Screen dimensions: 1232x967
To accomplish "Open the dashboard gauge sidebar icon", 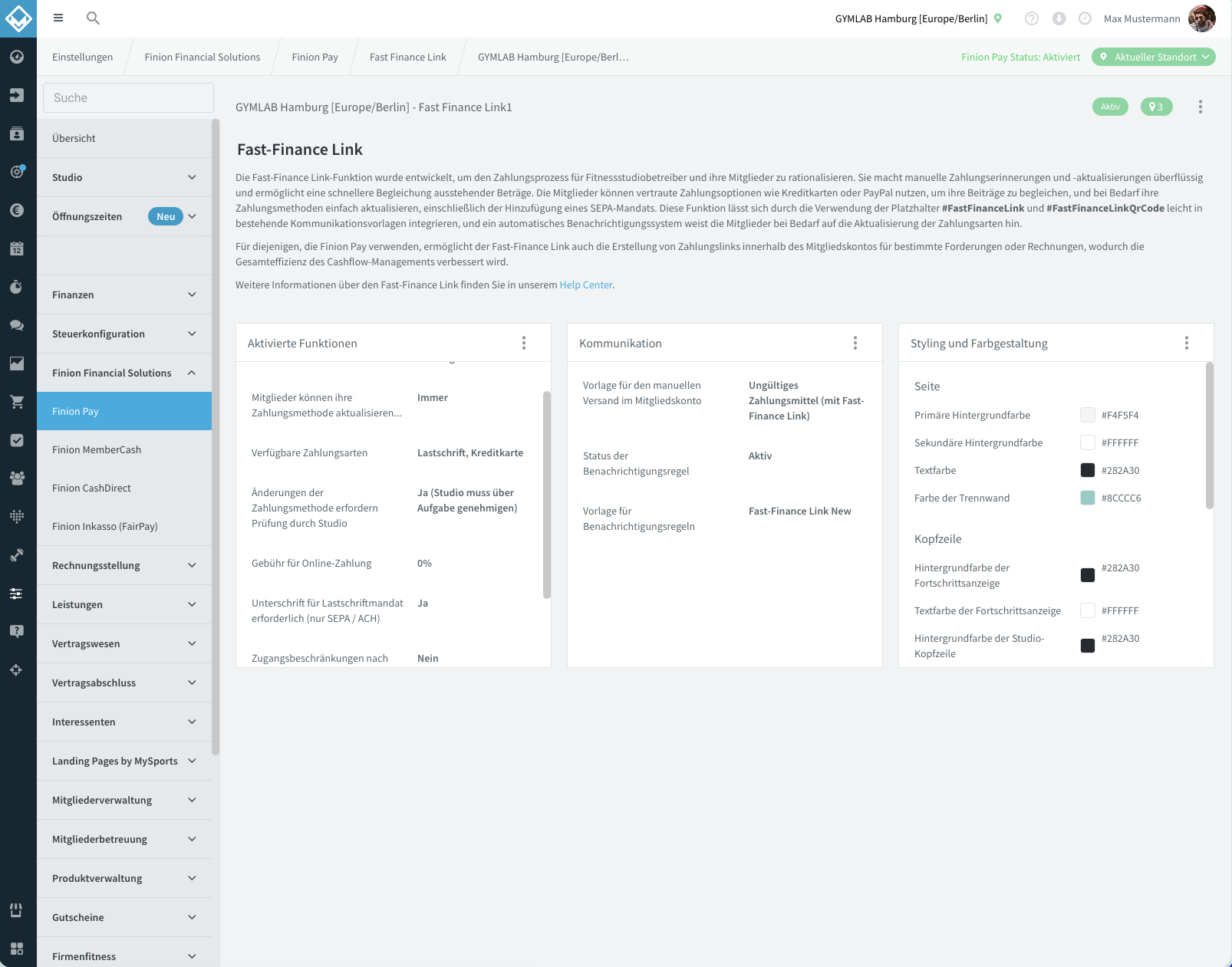I will 17,57.
